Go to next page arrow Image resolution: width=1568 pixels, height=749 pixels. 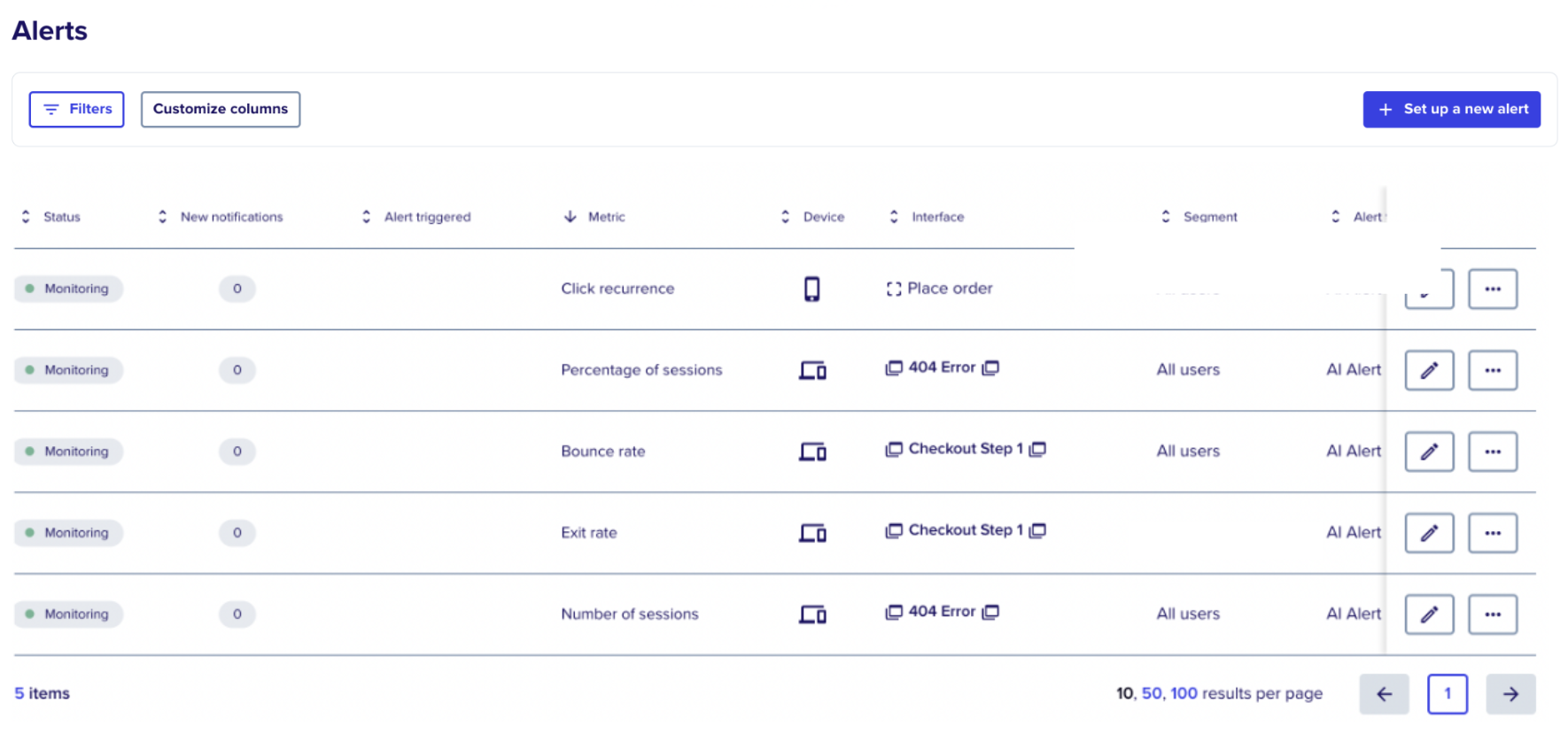pos(1510,694)
